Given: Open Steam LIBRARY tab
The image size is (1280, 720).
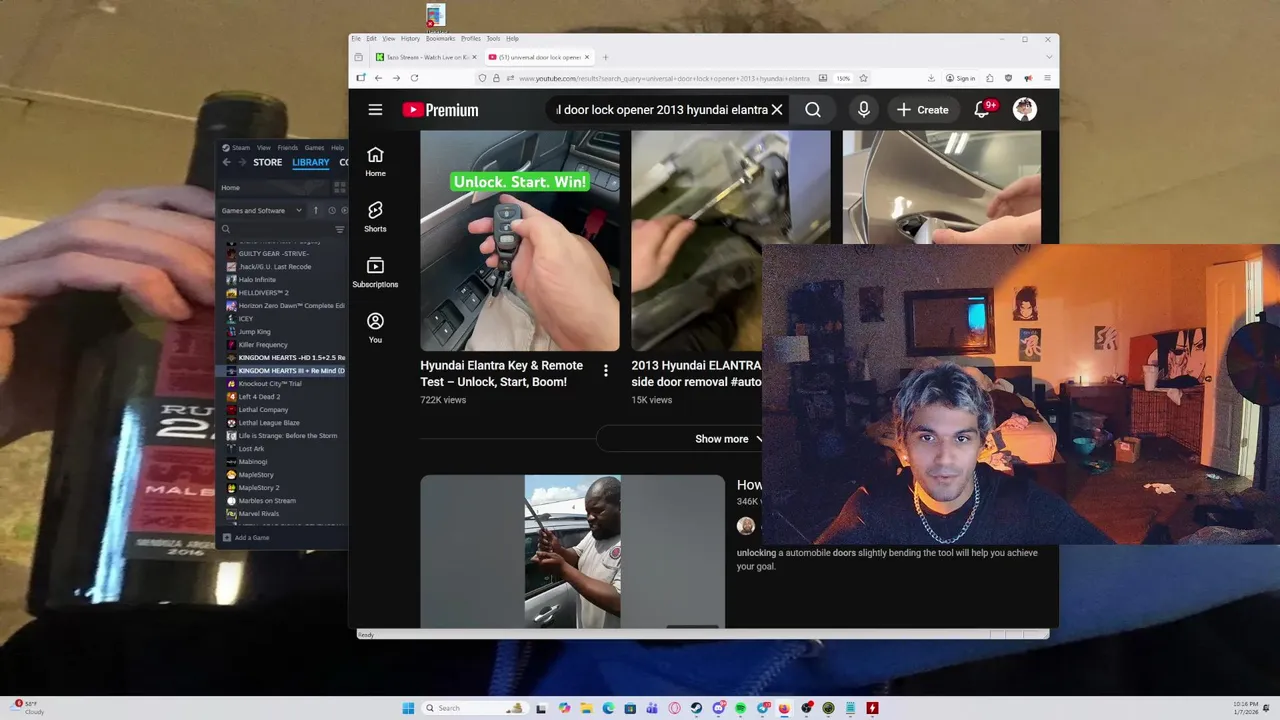Looking at the screenshot, I should point(310,162).
